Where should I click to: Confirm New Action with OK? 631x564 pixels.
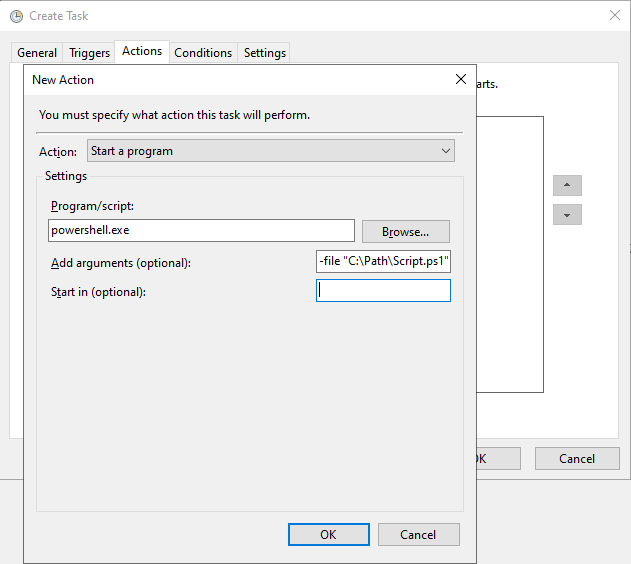click(329, 535)
